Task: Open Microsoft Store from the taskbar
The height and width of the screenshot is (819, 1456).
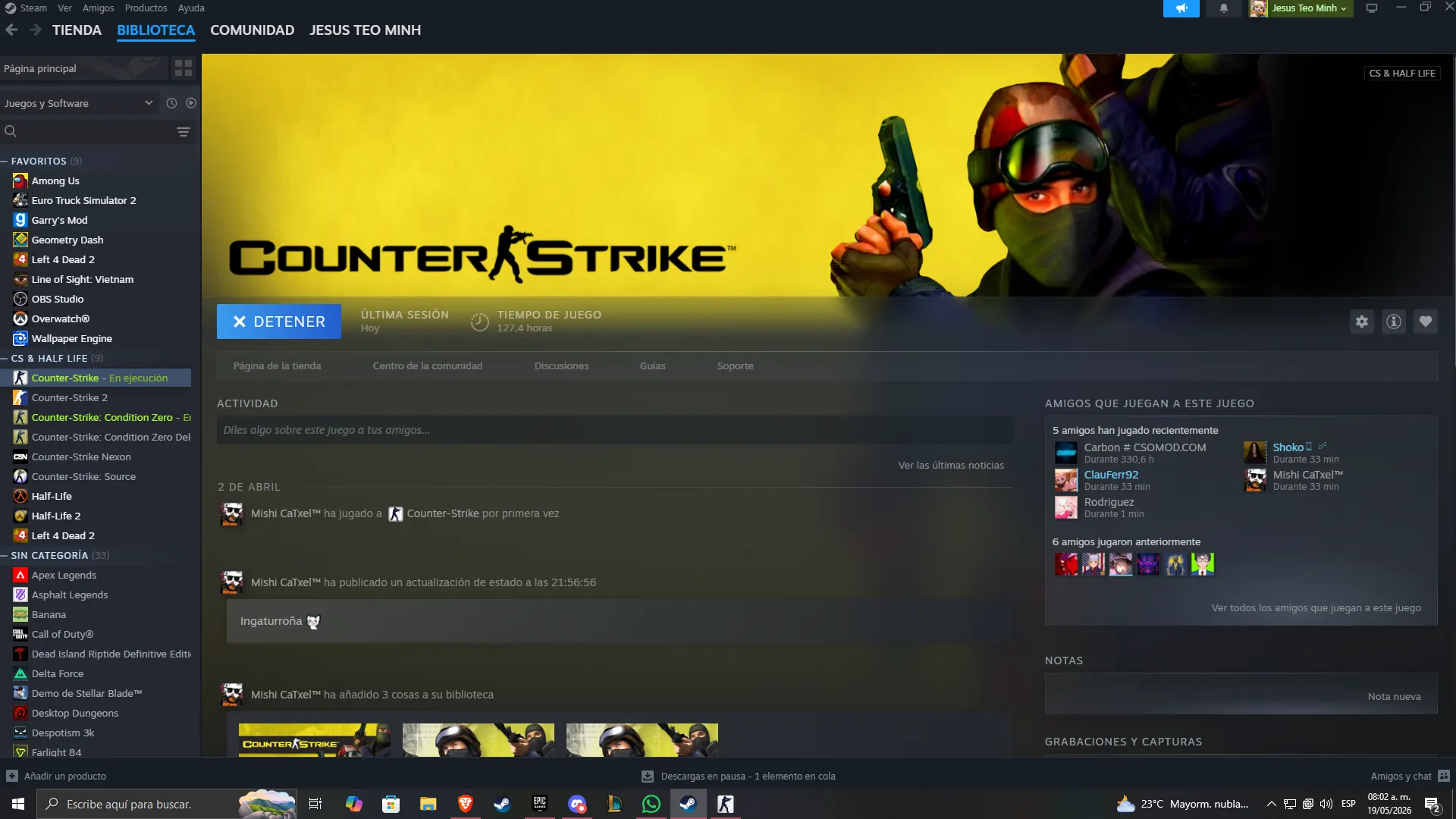Action: tap(391, 804)
